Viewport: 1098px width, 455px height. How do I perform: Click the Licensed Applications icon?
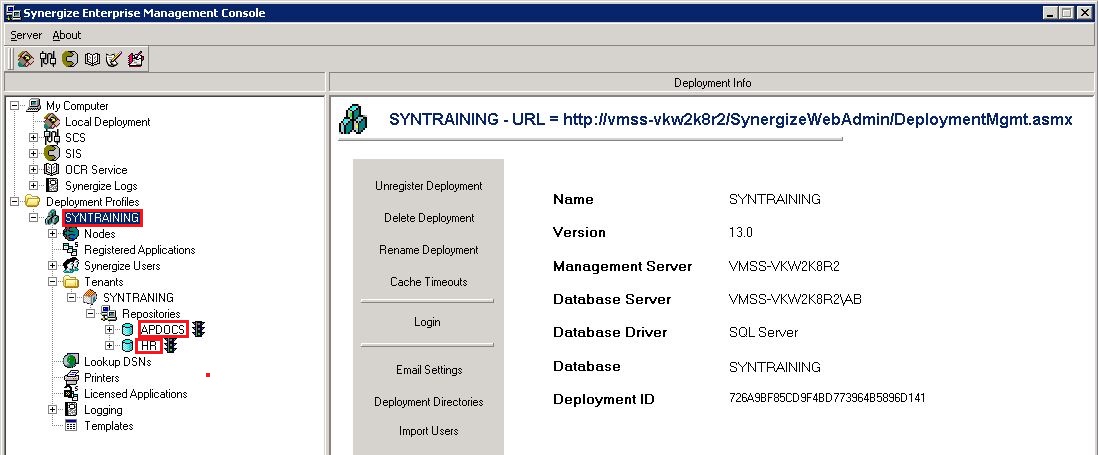pyautogui.click(x=71, y=393)
